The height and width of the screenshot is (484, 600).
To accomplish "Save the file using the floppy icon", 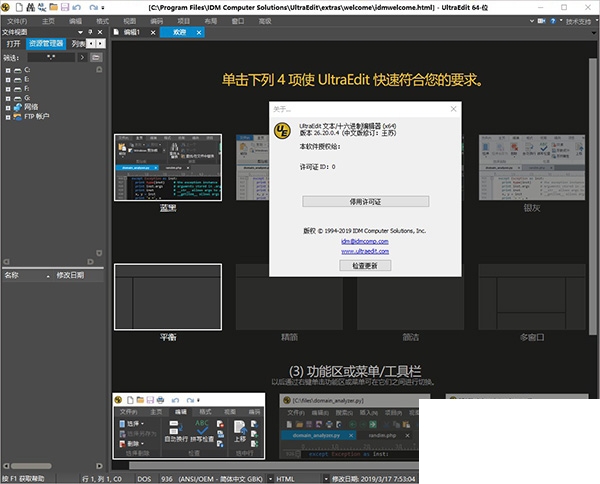I will [x=65, y=7].
